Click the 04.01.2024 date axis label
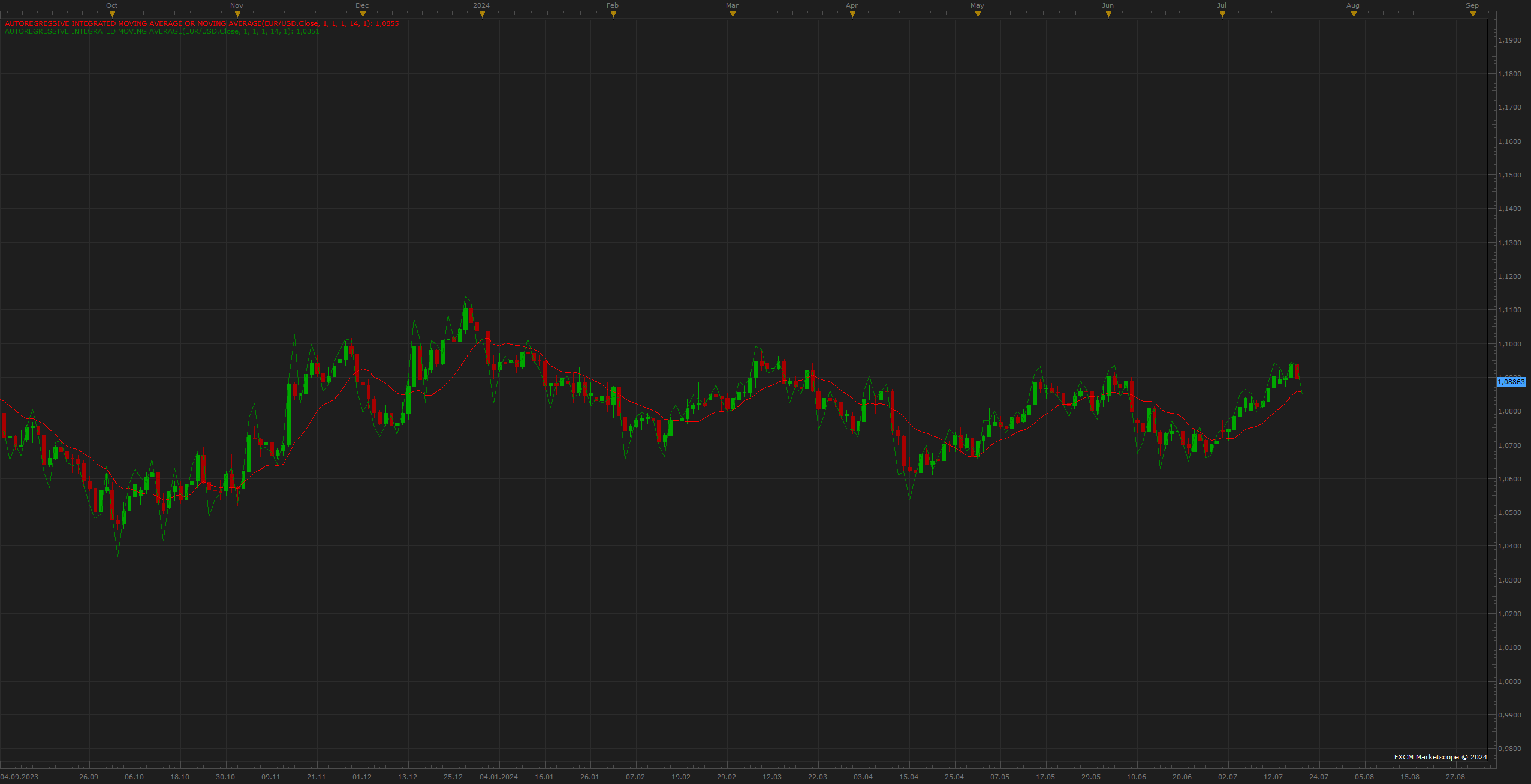The height and width of the screenshot is (784, 1531). pos(499,777)
